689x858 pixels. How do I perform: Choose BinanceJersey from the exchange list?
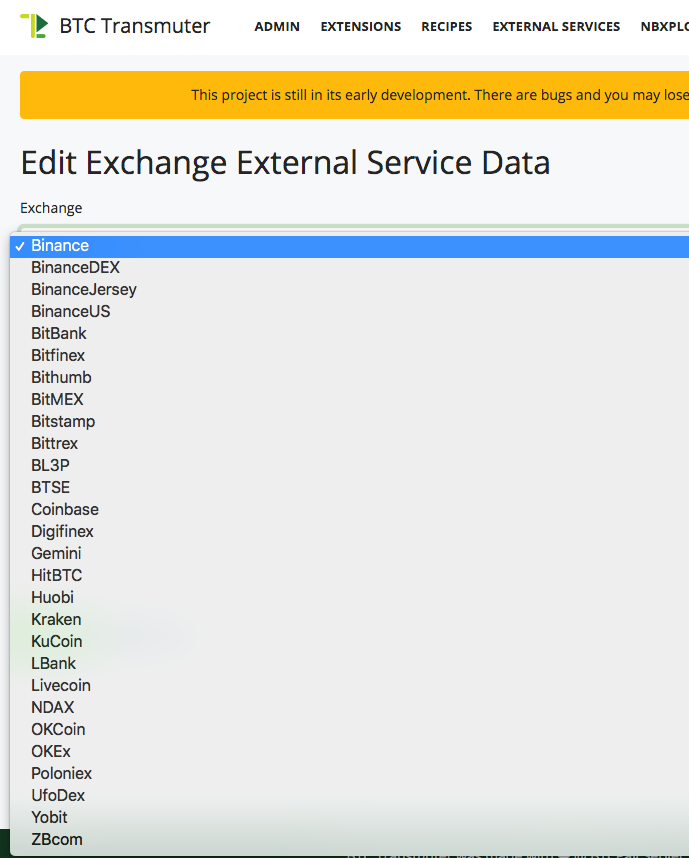click(x=349, y=289)
